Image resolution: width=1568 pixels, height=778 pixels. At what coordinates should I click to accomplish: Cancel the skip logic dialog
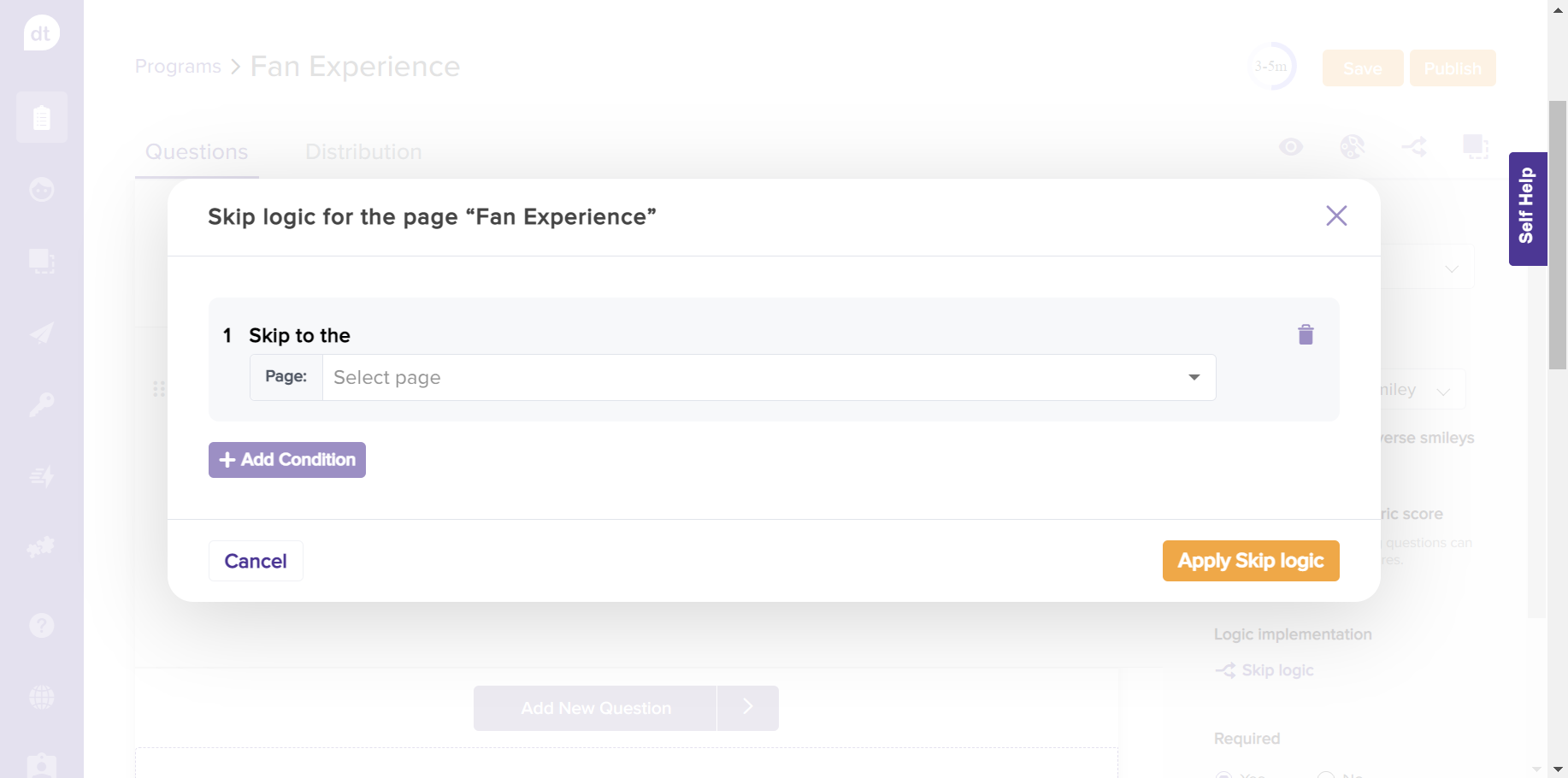(x=256, y=561)
